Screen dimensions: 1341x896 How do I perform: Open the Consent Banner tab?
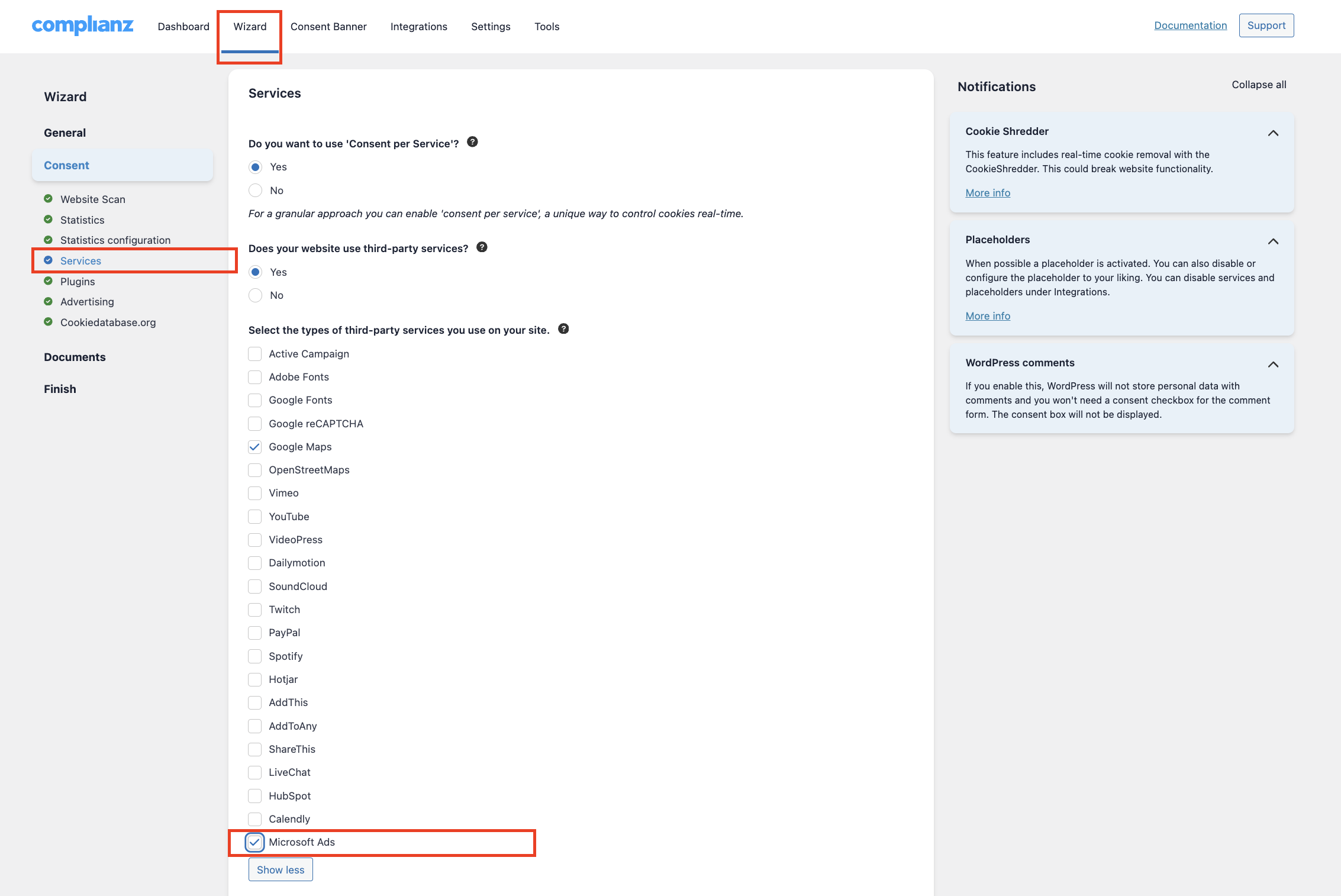328,27
